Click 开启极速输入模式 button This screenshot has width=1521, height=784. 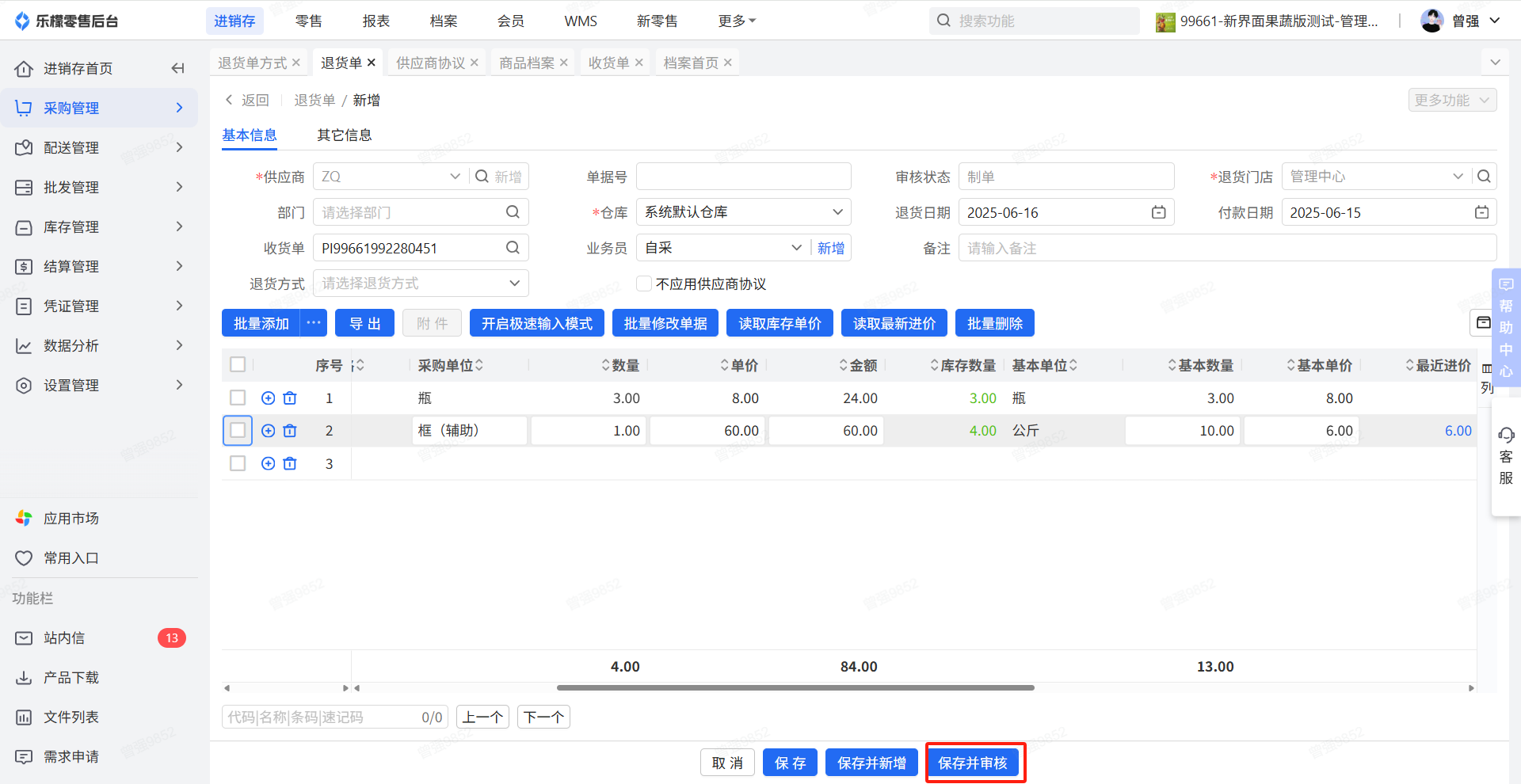tap(537, 323)
